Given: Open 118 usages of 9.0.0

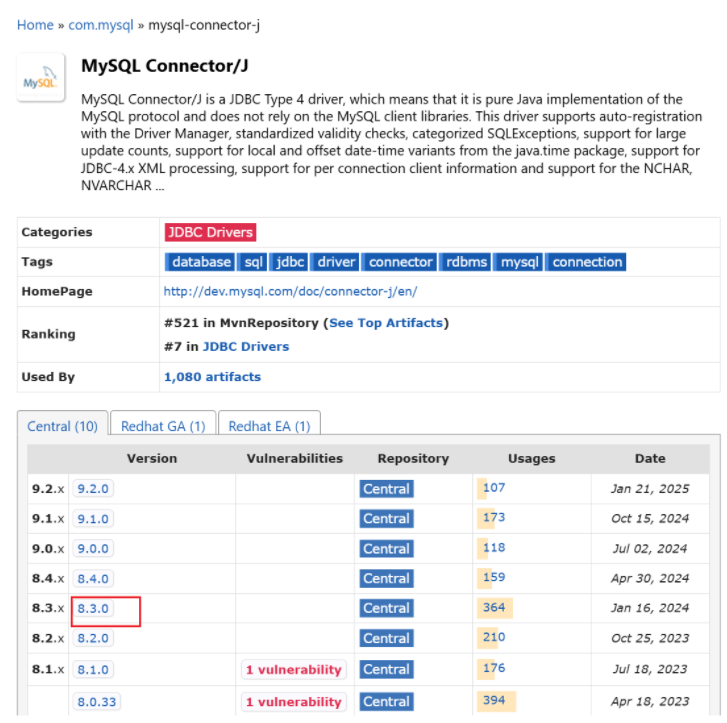Looking at the screenshot, I should coord(494,547).
